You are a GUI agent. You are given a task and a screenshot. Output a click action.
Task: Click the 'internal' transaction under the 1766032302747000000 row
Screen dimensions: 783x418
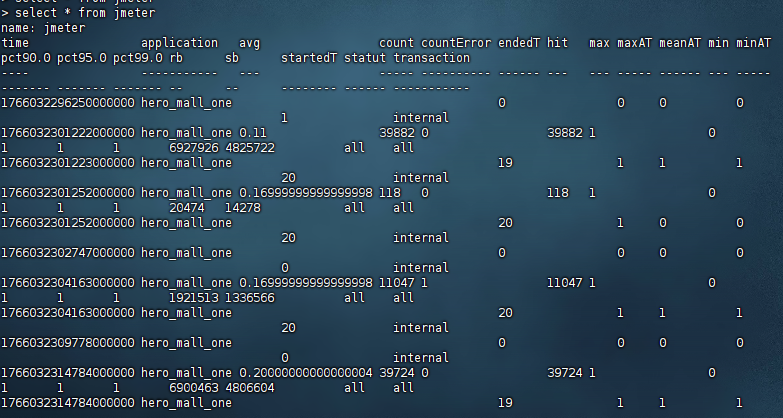coord(420,268)
